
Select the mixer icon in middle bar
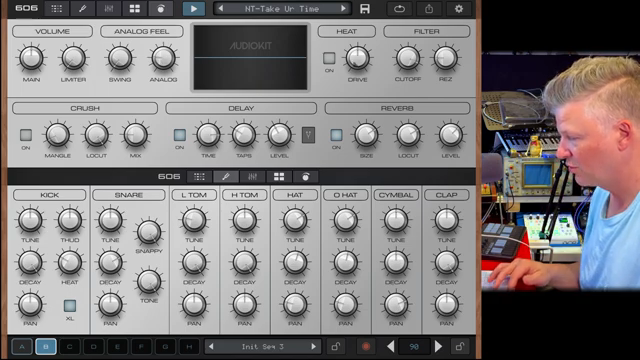pyautogui.click(x=252, y=177)
